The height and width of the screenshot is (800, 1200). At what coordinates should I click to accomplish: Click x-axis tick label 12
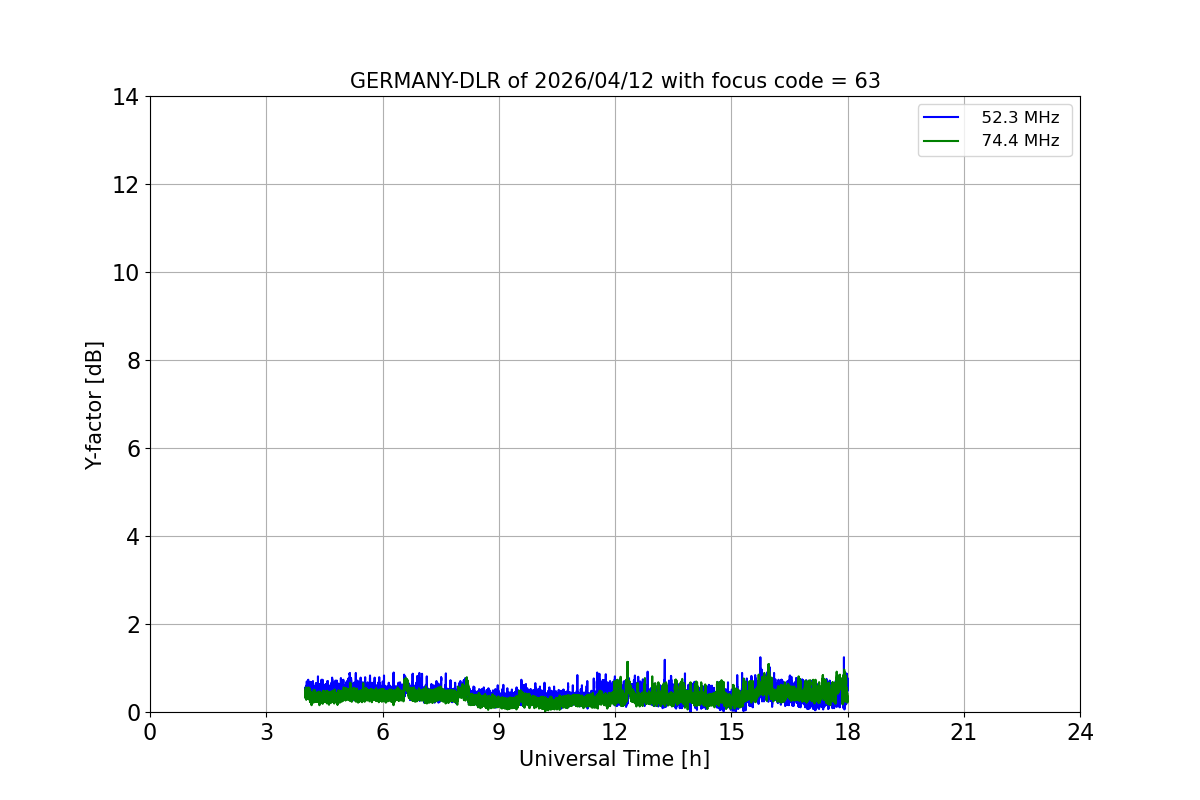(615, 732)
